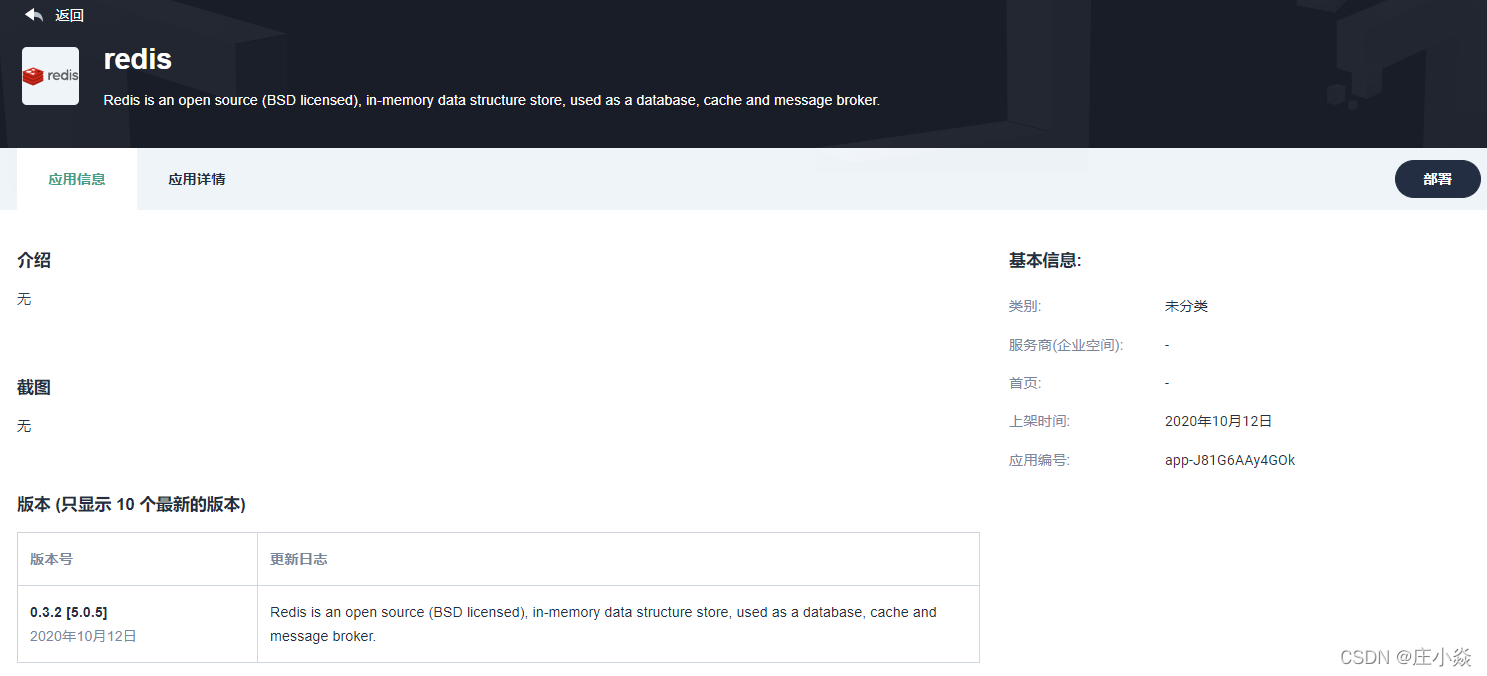Select version 0.3.2 [5.0.5] cell
Screen dimensions: 1487x676
click(x=68, y=612)
